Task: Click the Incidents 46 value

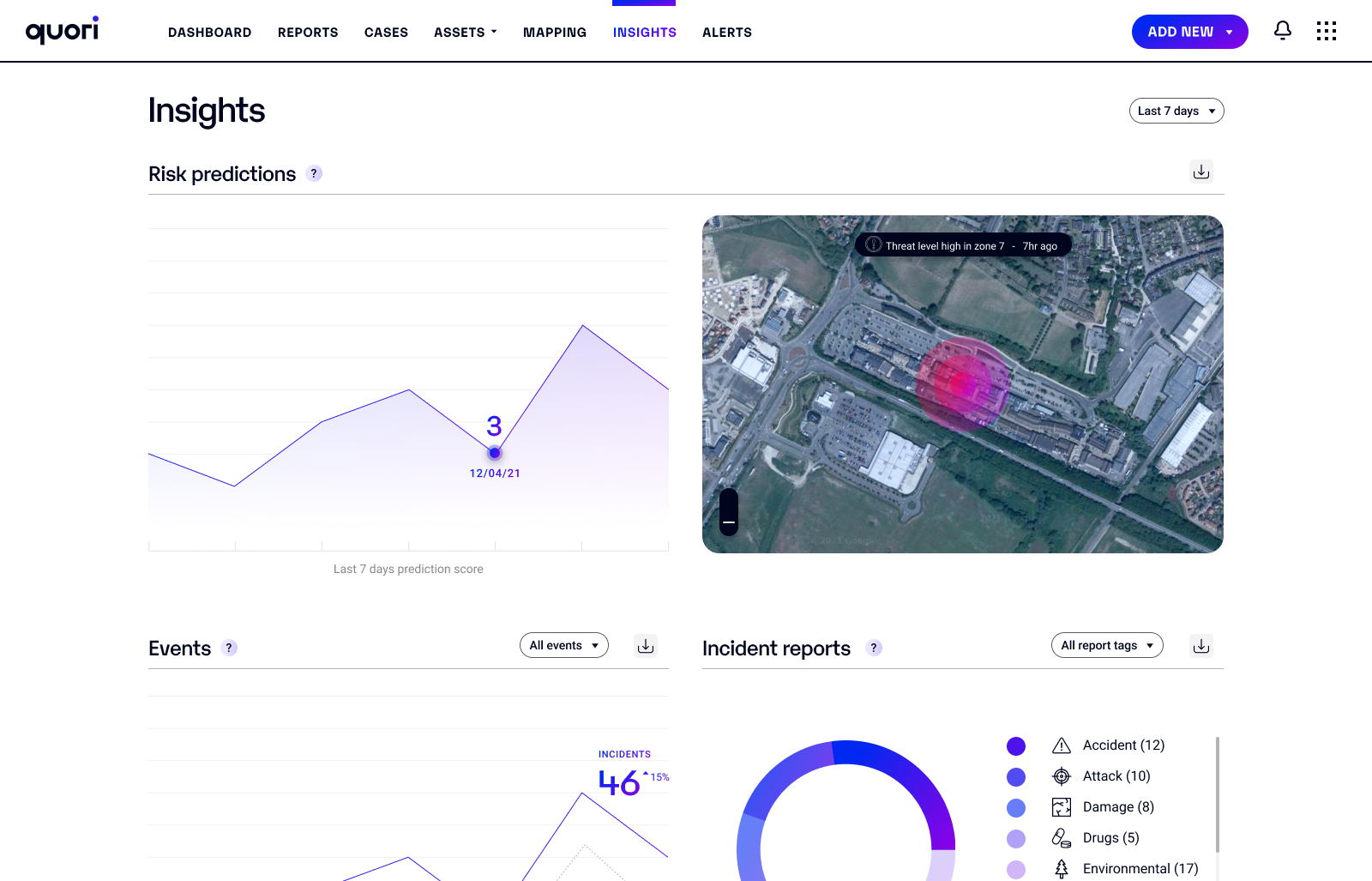Action: pyautogui.click(x=619, y=783)
